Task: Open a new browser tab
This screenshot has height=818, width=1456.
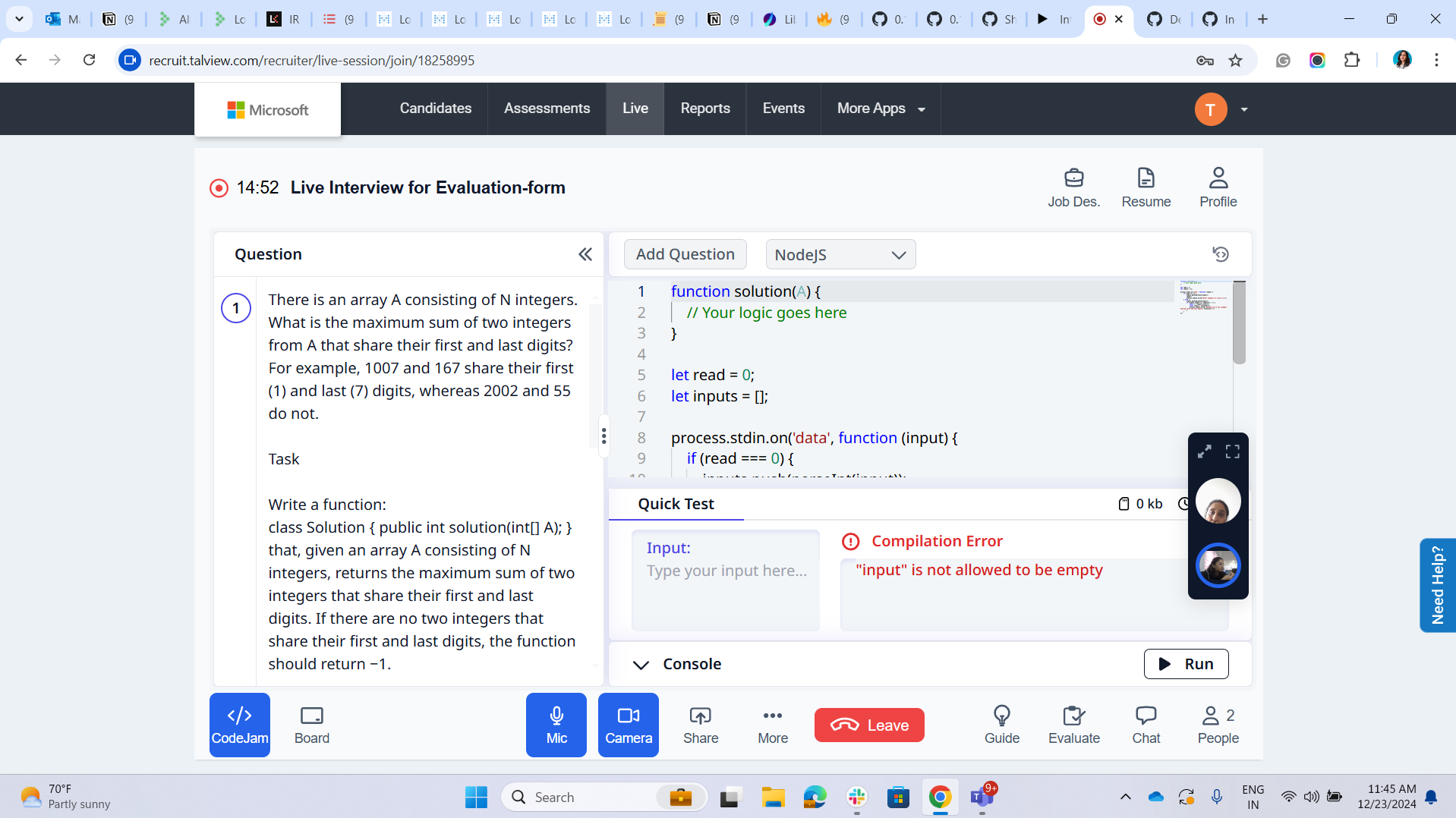Action: [1262, 19]
